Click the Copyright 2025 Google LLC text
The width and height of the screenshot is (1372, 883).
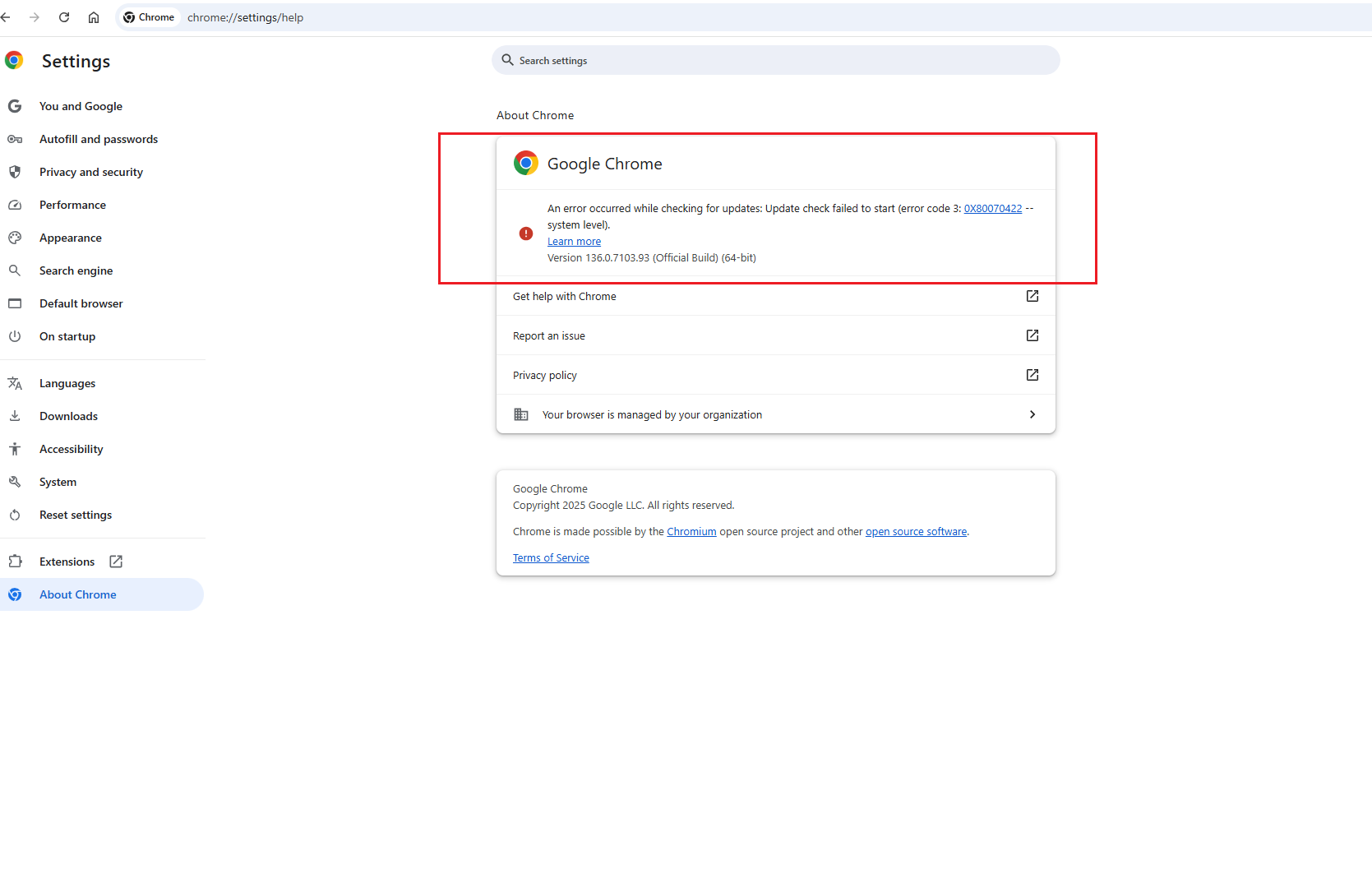point(623,506)
